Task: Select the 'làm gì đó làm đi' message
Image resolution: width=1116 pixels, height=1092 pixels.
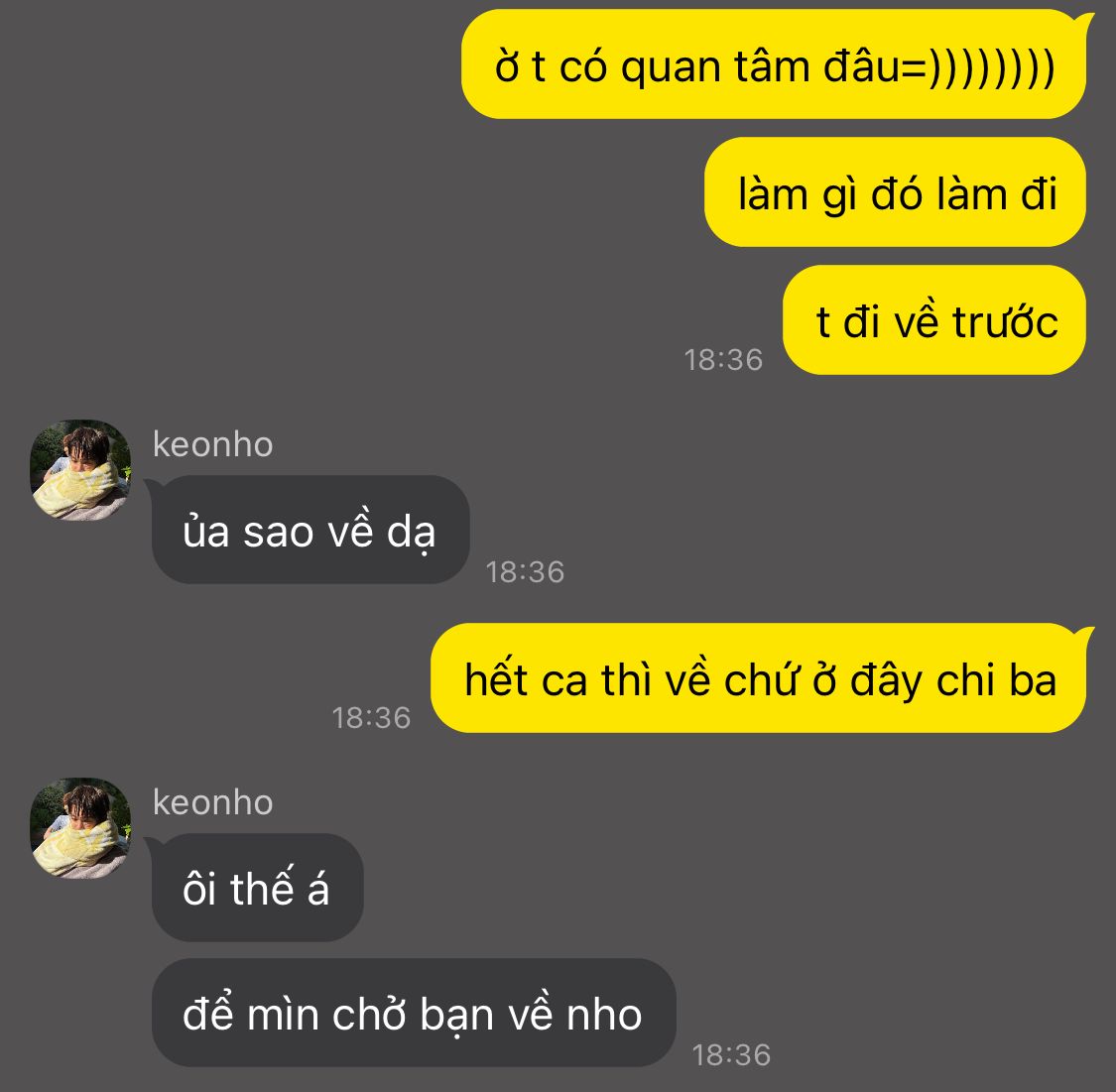Action: pyautogui.click(x=896, y=192)
